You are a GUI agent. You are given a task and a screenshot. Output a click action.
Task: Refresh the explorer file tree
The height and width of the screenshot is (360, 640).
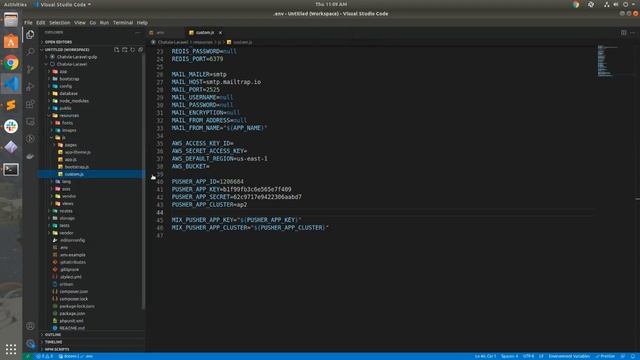click(x=133, y=50)
